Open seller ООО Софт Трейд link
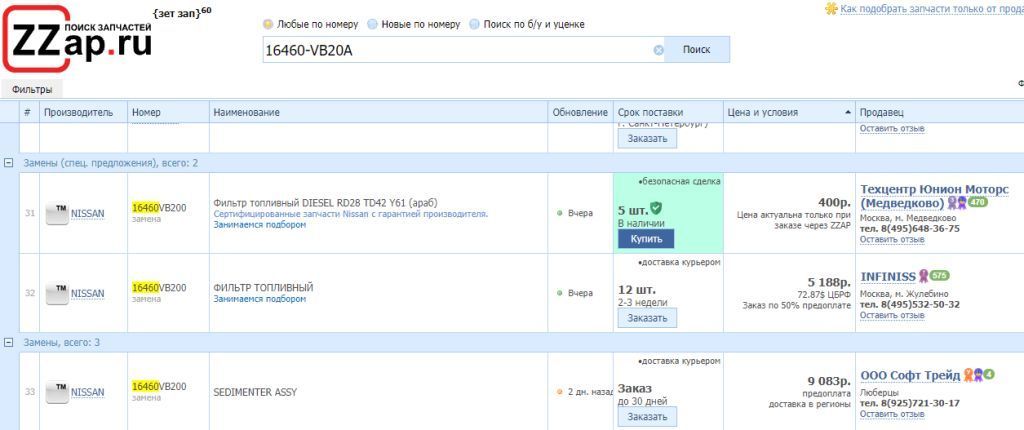The height and width of the screenshot is (430, 1024). pyautogui.click(x=910, y=375)
